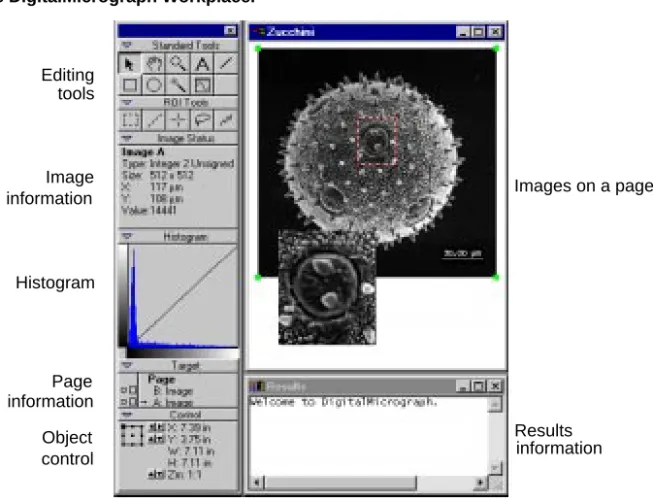Viewport: 653px width, 502px height.
Task: Click the grayscale gradient bar below histogram
Action: point(182,354)
